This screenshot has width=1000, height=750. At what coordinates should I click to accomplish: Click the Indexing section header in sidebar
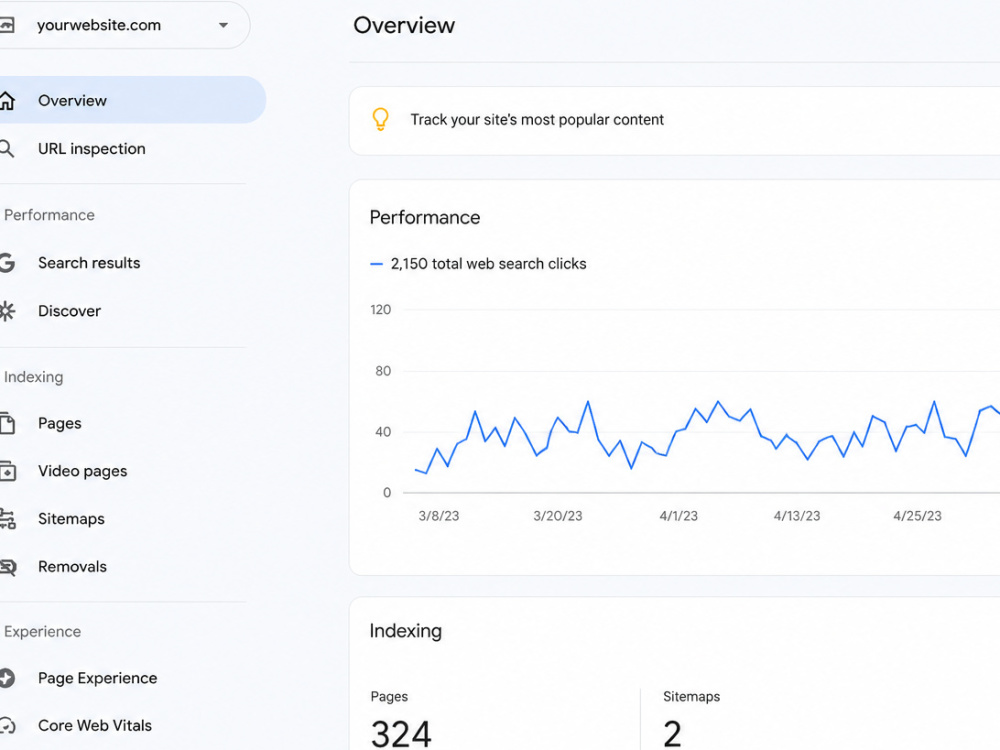point(33,377)
